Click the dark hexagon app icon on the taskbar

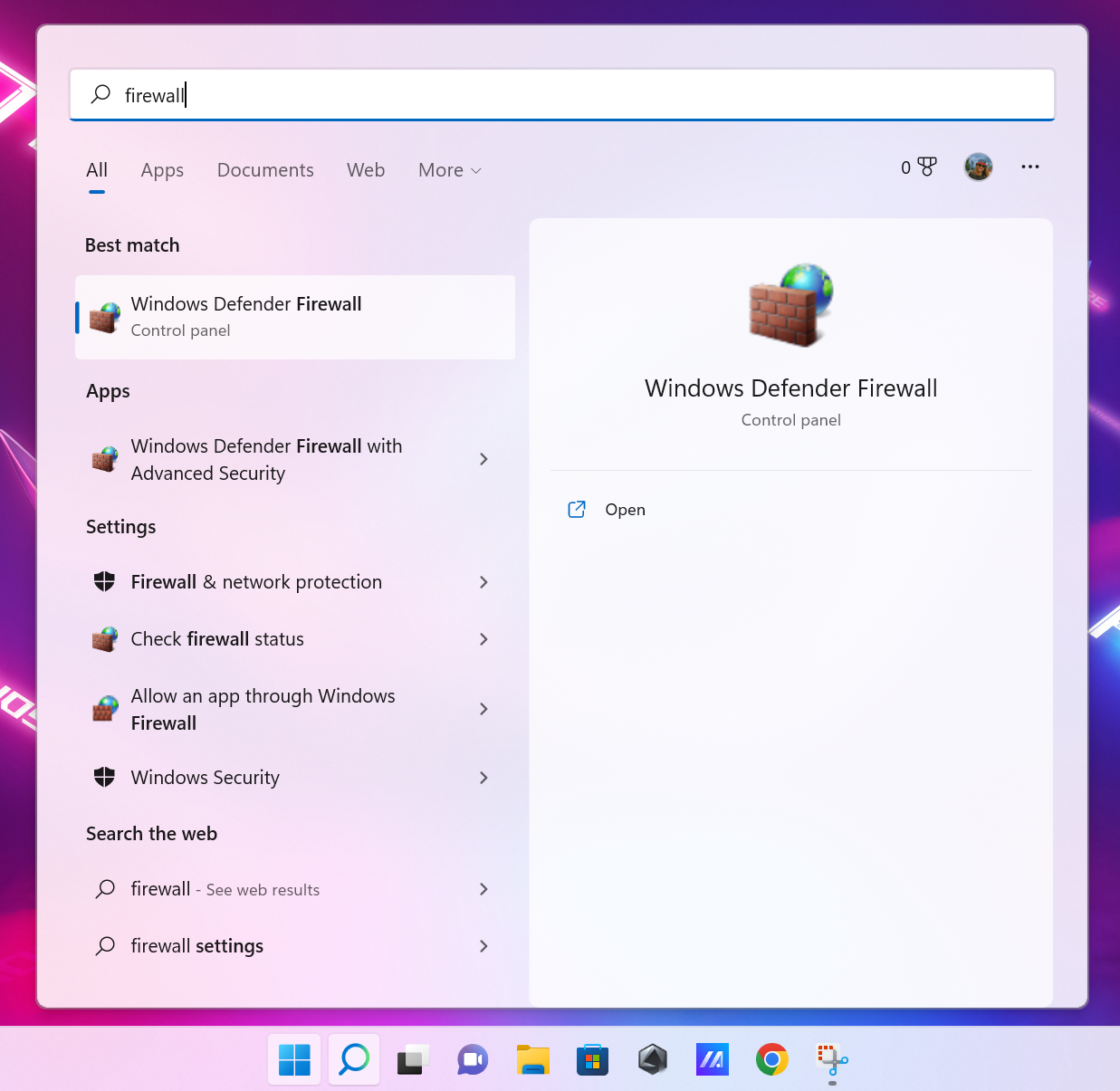pos(653,1059)
